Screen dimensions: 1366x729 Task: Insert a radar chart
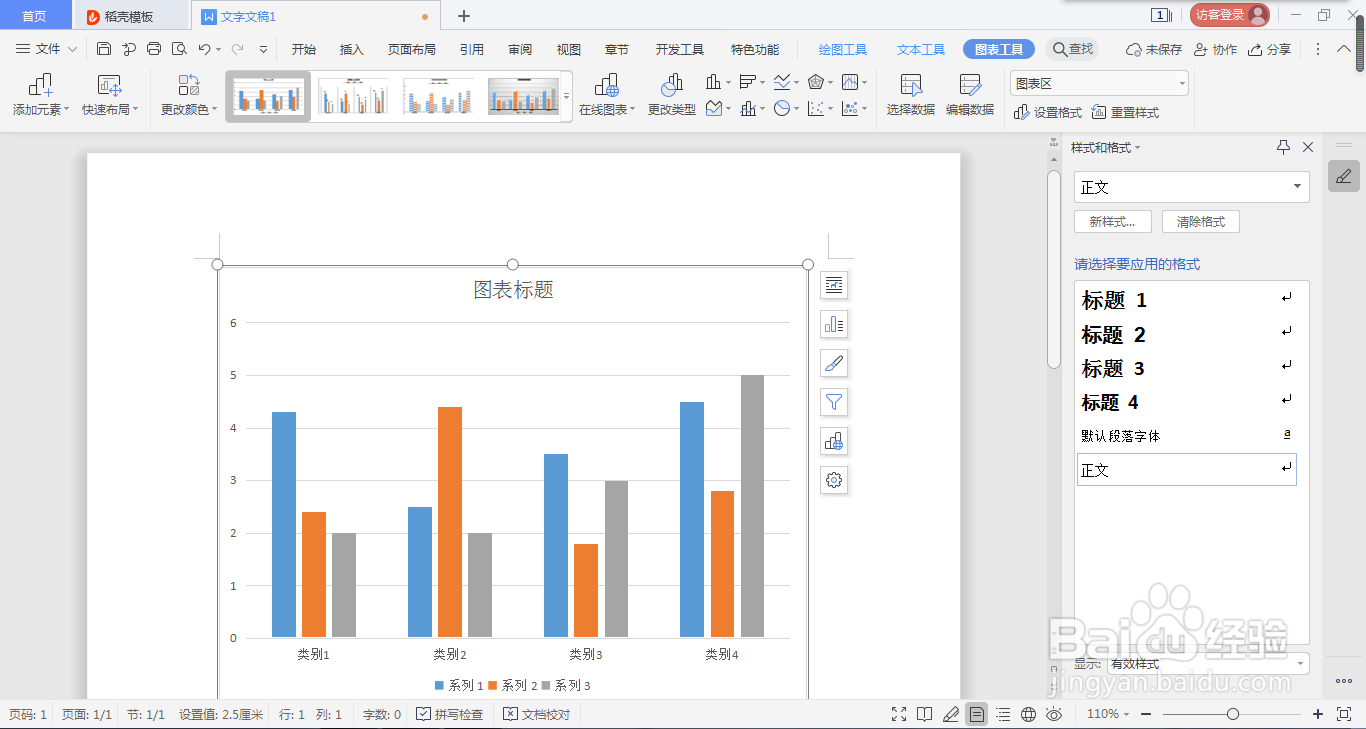(818, 82)
